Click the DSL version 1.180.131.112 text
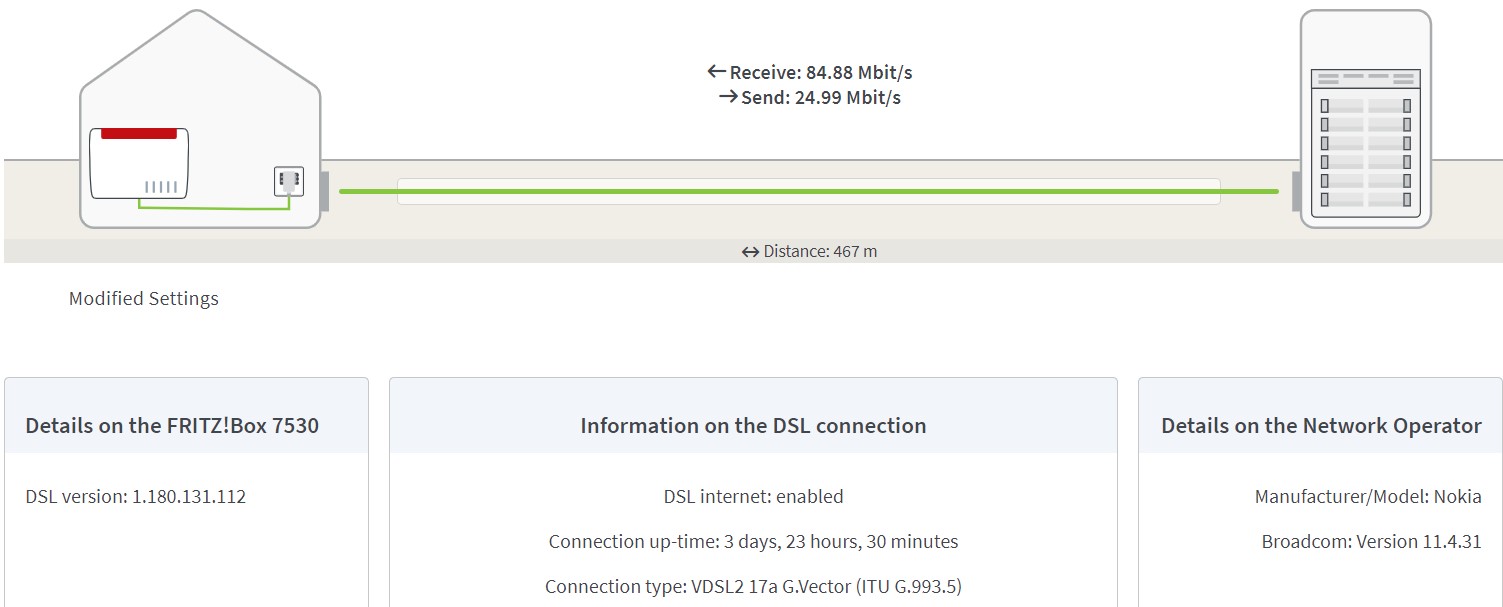Screen dimensions: 1503x607 point(136,496)
